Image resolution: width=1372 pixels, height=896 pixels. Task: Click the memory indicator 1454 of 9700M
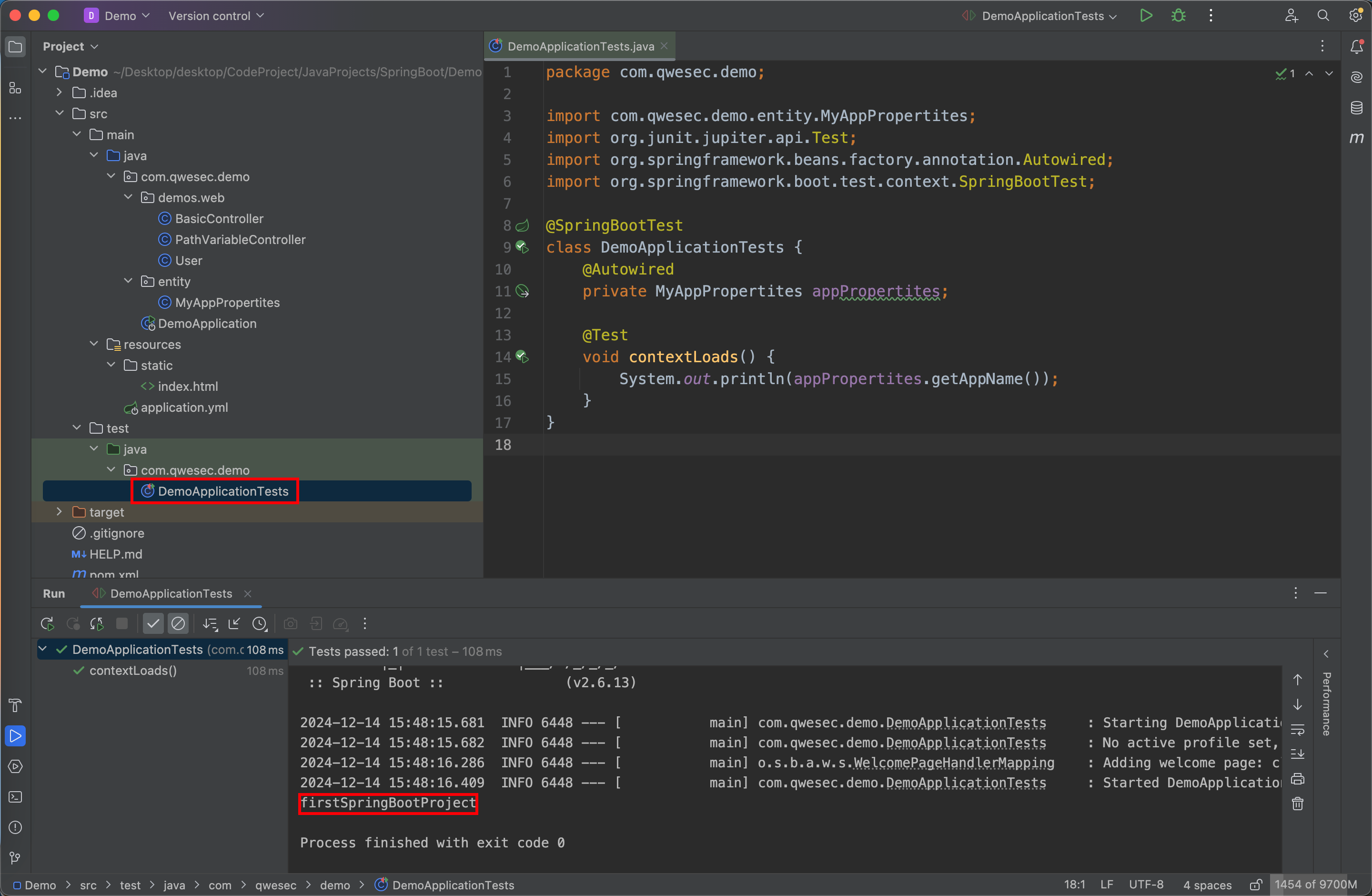[x=1316, y=885]
